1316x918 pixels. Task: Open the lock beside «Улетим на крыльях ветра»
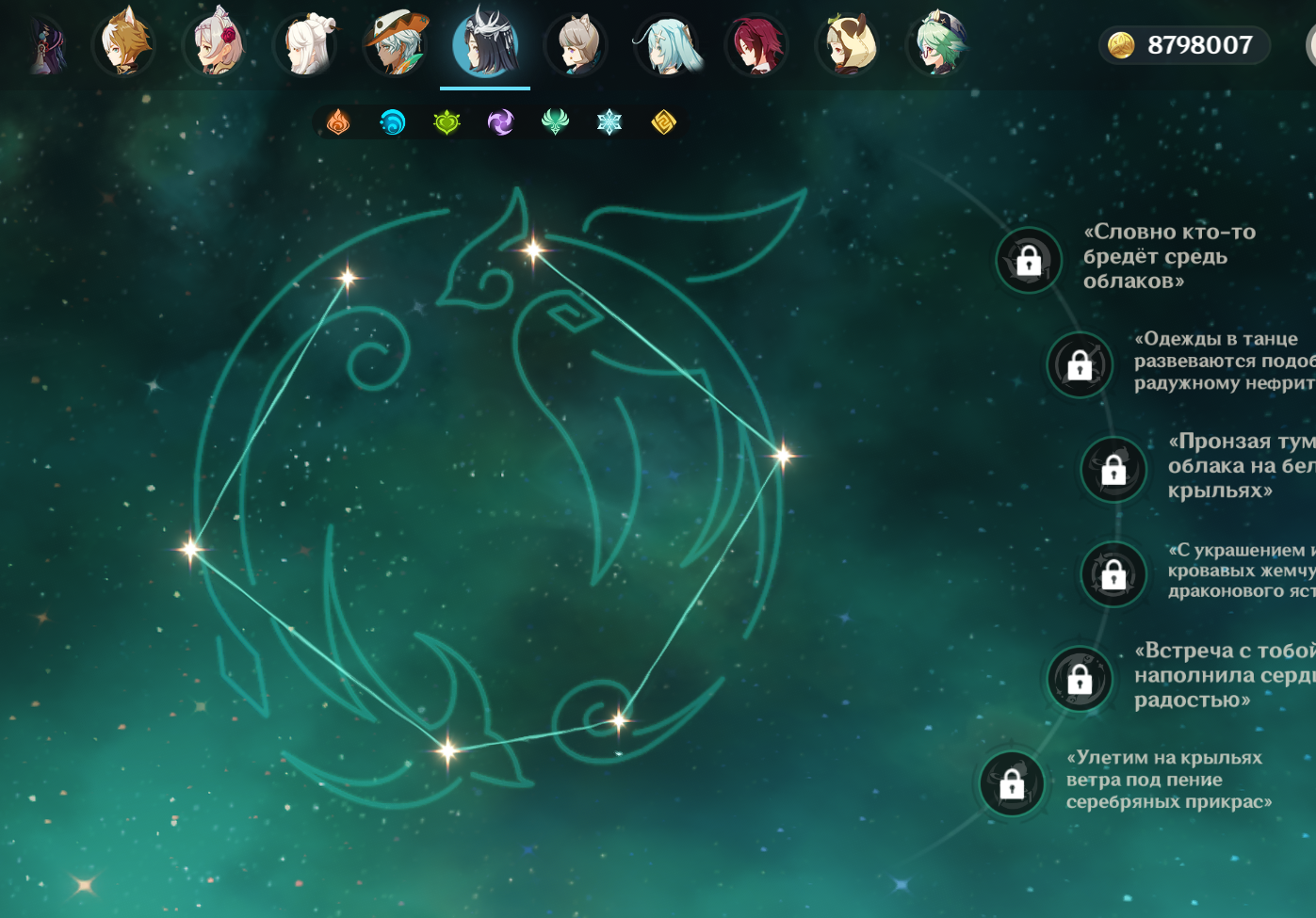(x=1012, y=782)
